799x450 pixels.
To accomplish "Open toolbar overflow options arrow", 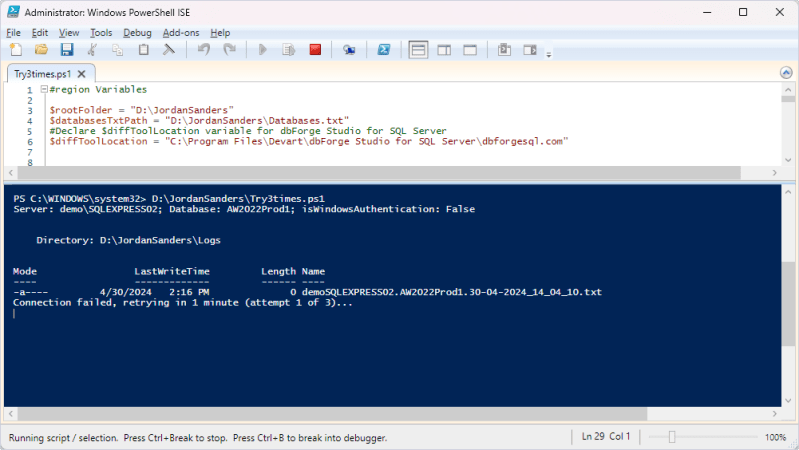I will pos(549,54).
